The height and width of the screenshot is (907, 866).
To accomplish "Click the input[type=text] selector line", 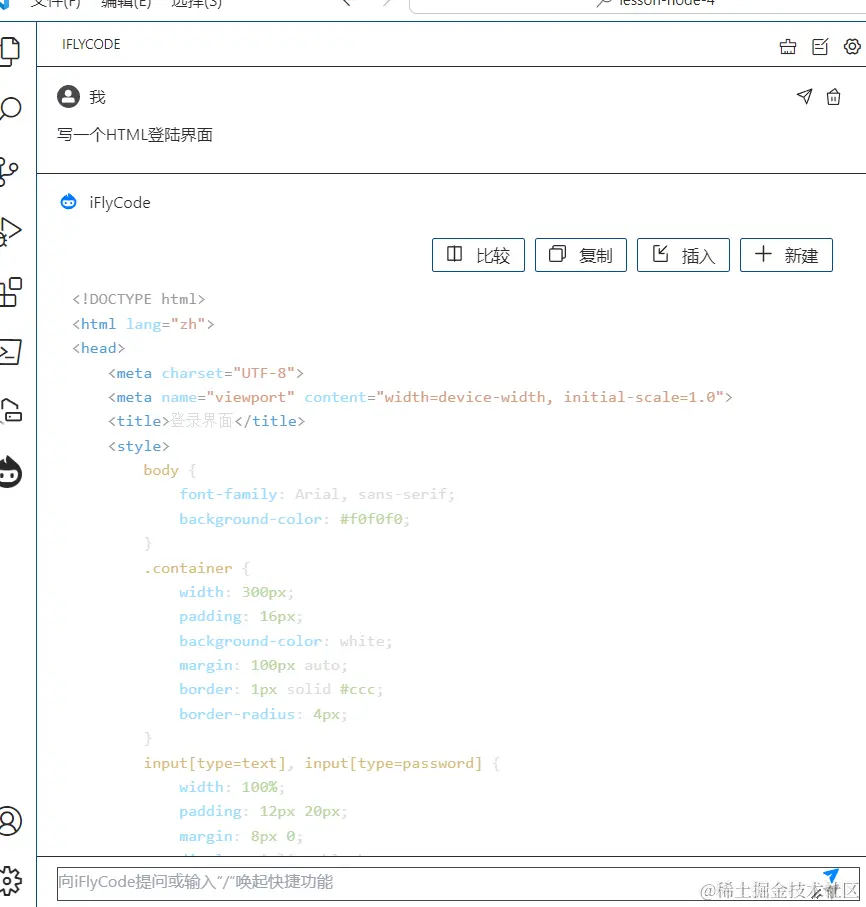I will [x=322, y=764].
